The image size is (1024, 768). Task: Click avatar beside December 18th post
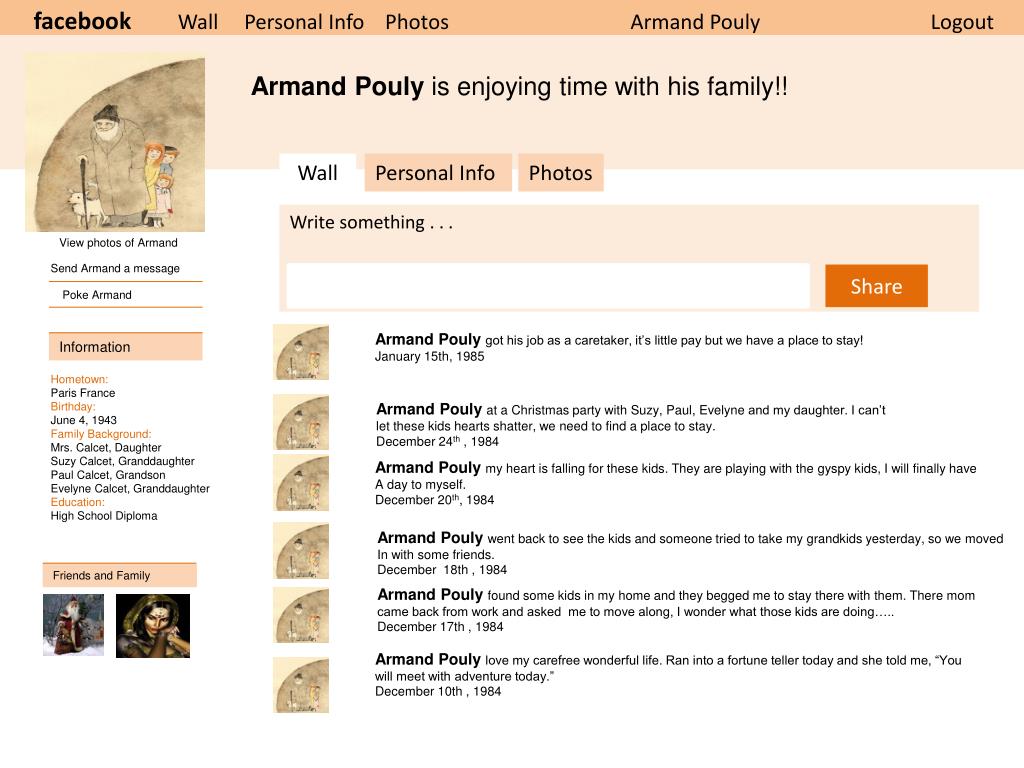[x=301, y=550]
